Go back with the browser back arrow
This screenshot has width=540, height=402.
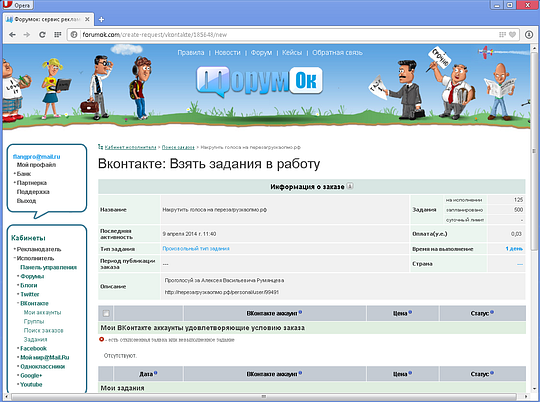[12, 35]
